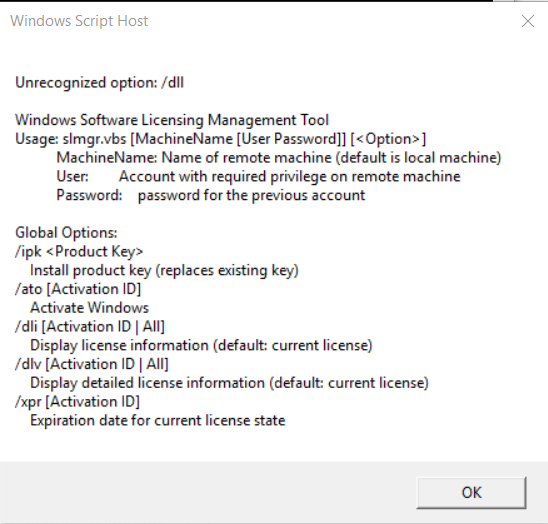Click the 'Activate Windows' description text
This screenshot has width=548, height=524.
pyautogui.click(x=89, y=308)
